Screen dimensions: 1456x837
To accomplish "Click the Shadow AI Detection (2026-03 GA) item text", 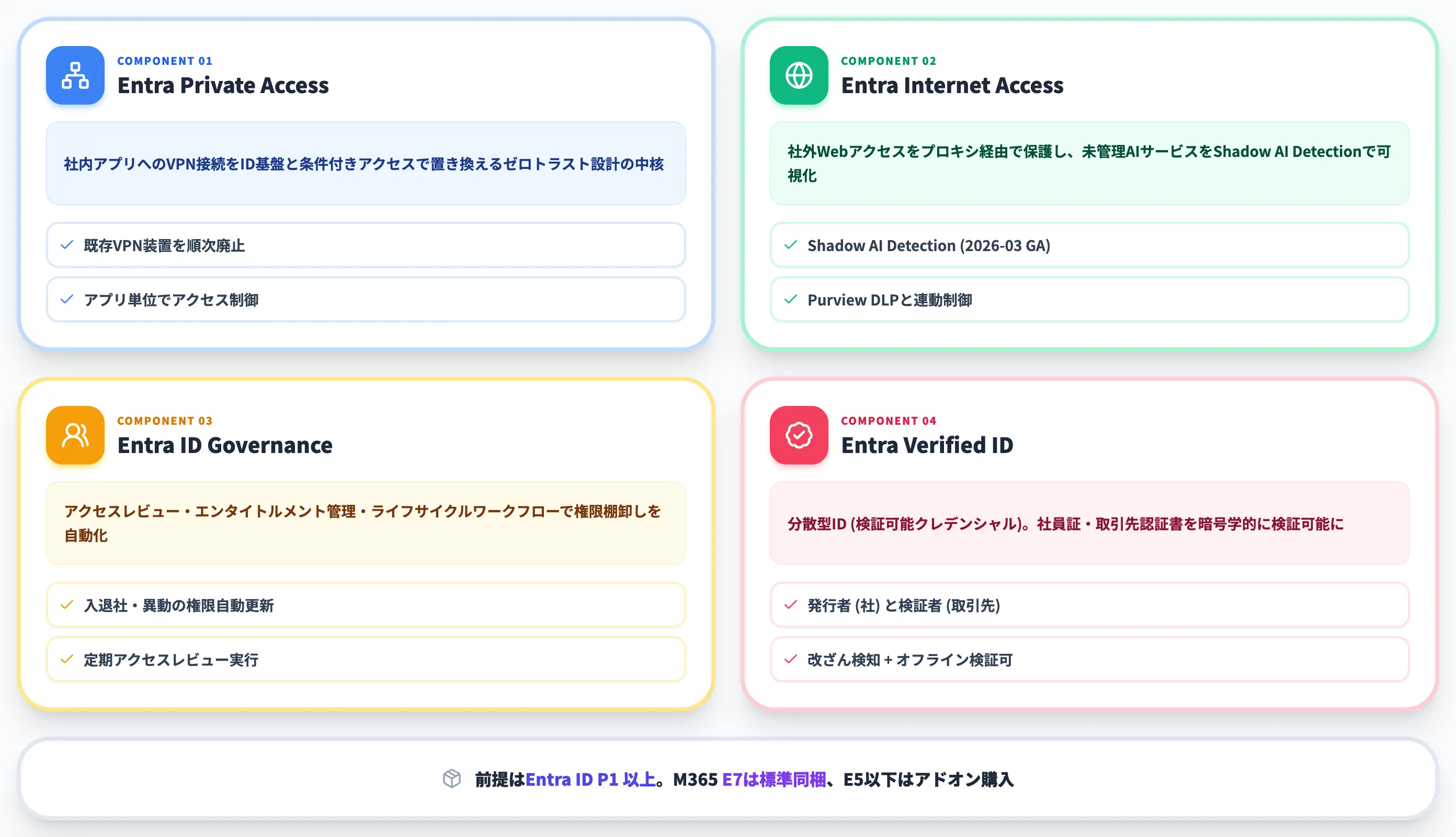I will click(x=928, y=245).
